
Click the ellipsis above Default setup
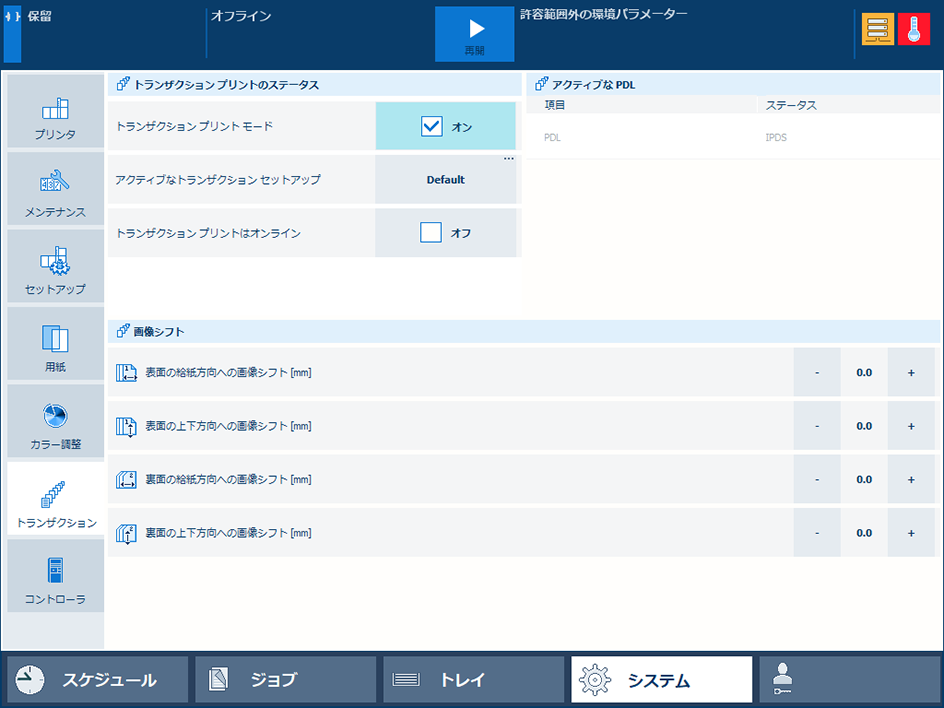(x=509, y=159)
